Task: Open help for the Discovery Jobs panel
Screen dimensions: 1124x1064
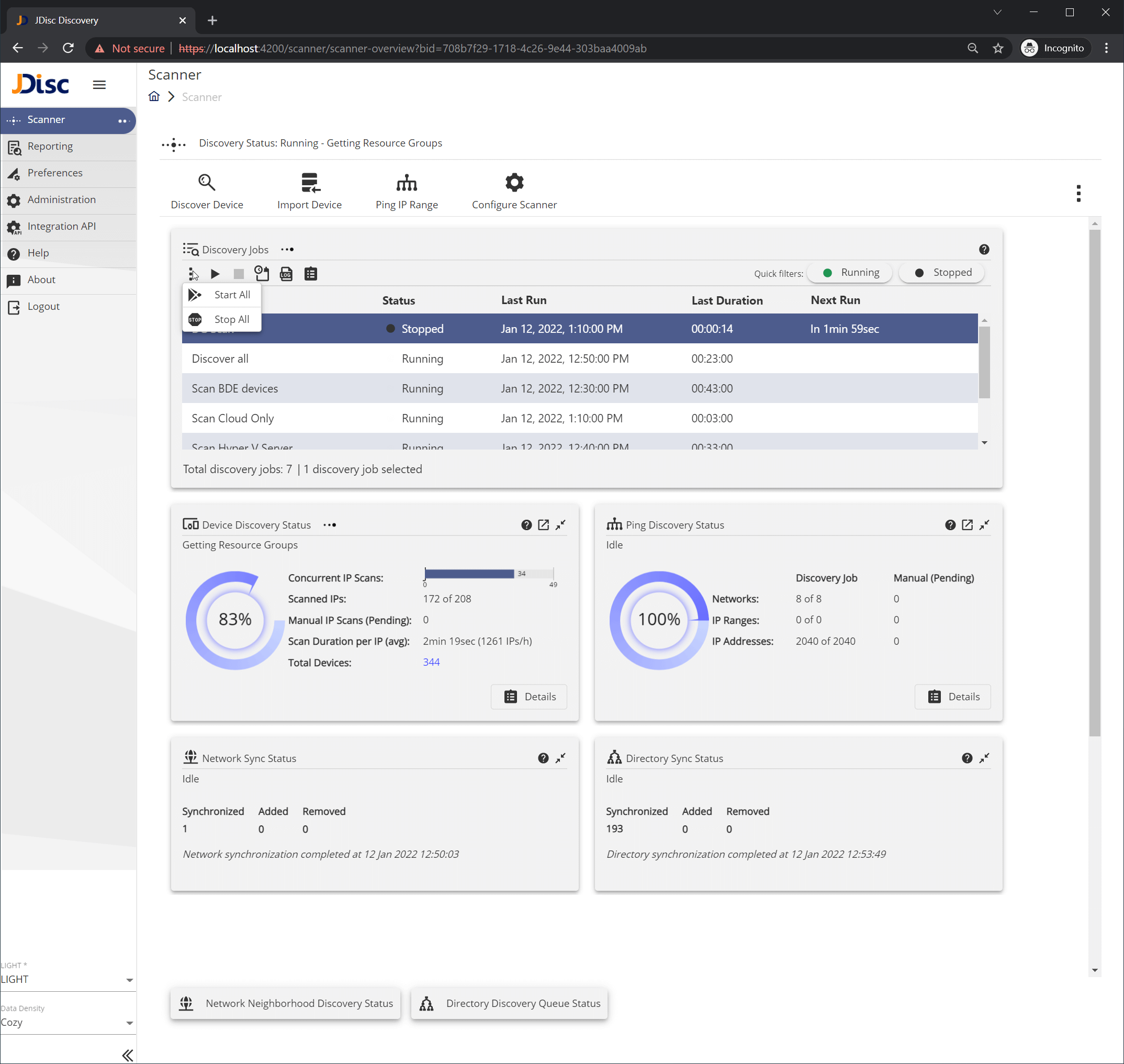Action: (984, 250)
